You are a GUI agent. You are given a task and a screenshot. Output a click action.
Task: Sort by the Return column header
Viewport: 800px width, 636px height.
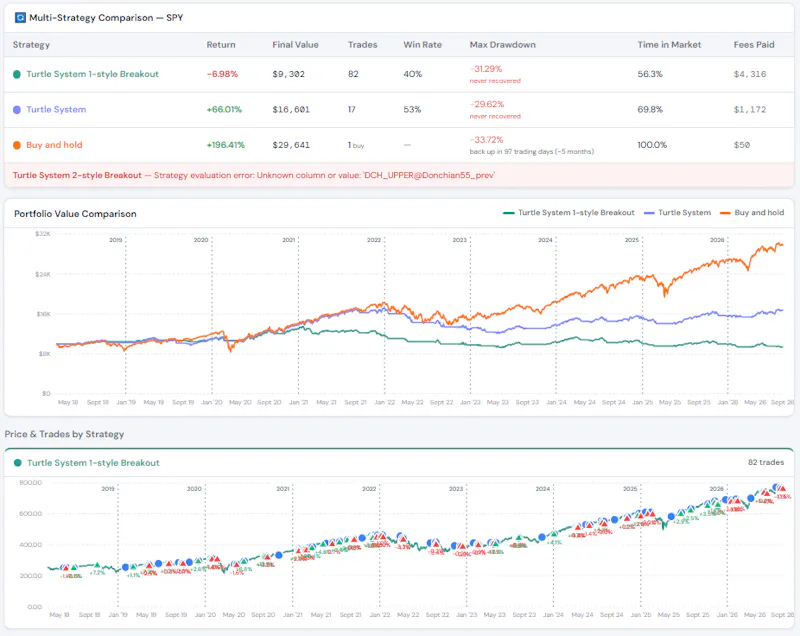point(221,44)
